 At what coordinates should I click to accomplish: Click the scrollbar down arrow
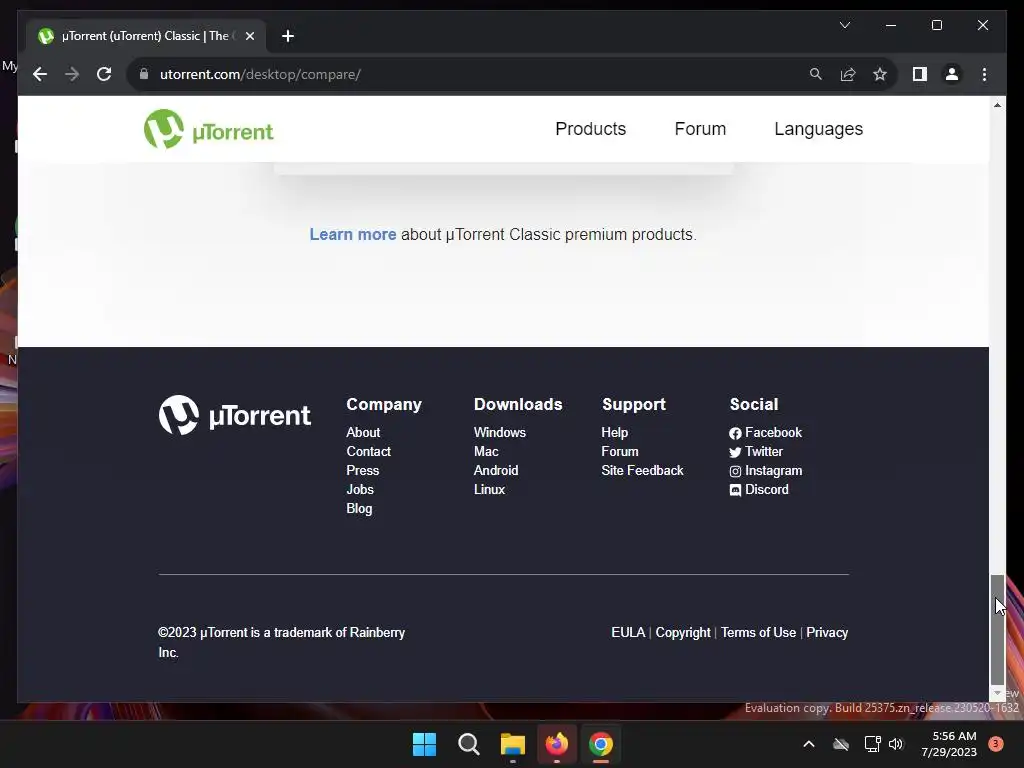point(997,692)
